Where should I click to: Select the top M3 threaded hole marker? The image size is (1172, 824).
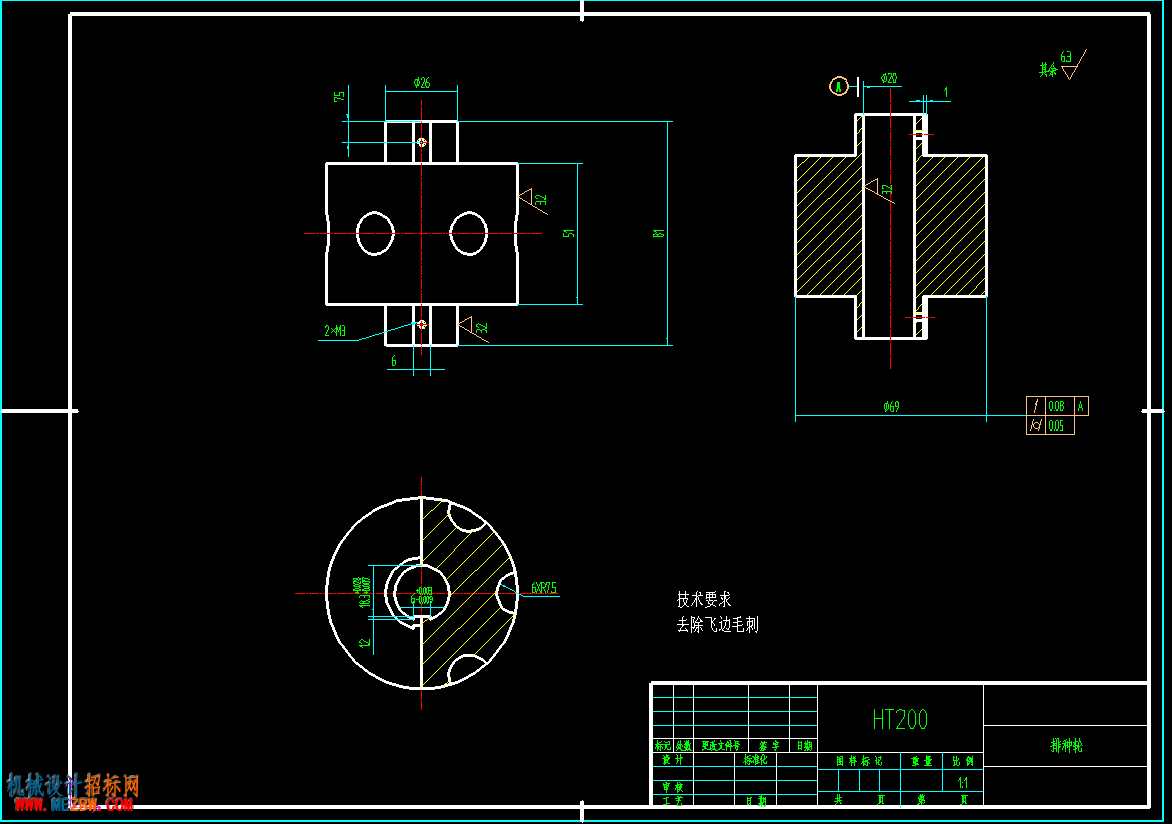[x=422, y=142]
